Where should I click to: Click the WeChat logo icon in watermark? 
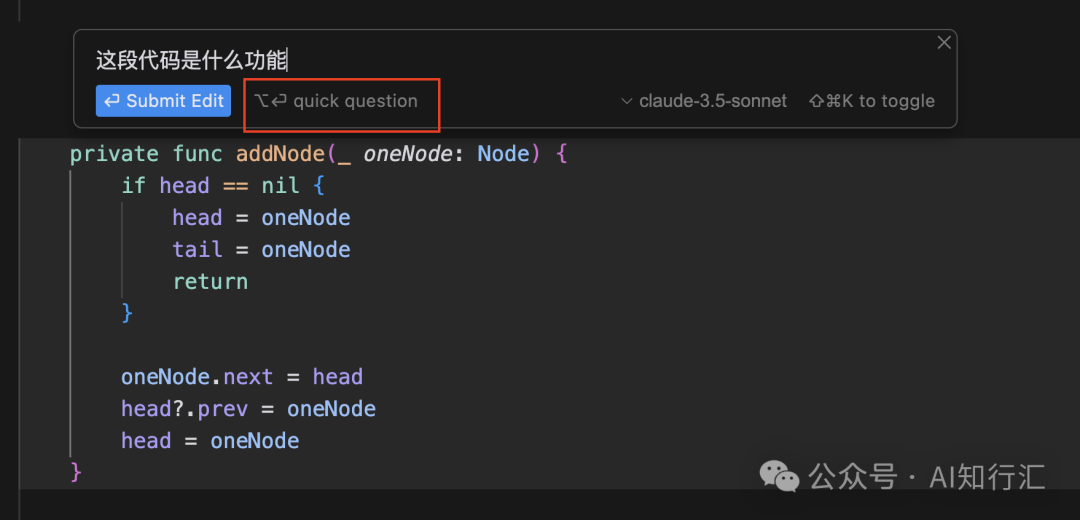pyautogui.click(x=779, y=476)
